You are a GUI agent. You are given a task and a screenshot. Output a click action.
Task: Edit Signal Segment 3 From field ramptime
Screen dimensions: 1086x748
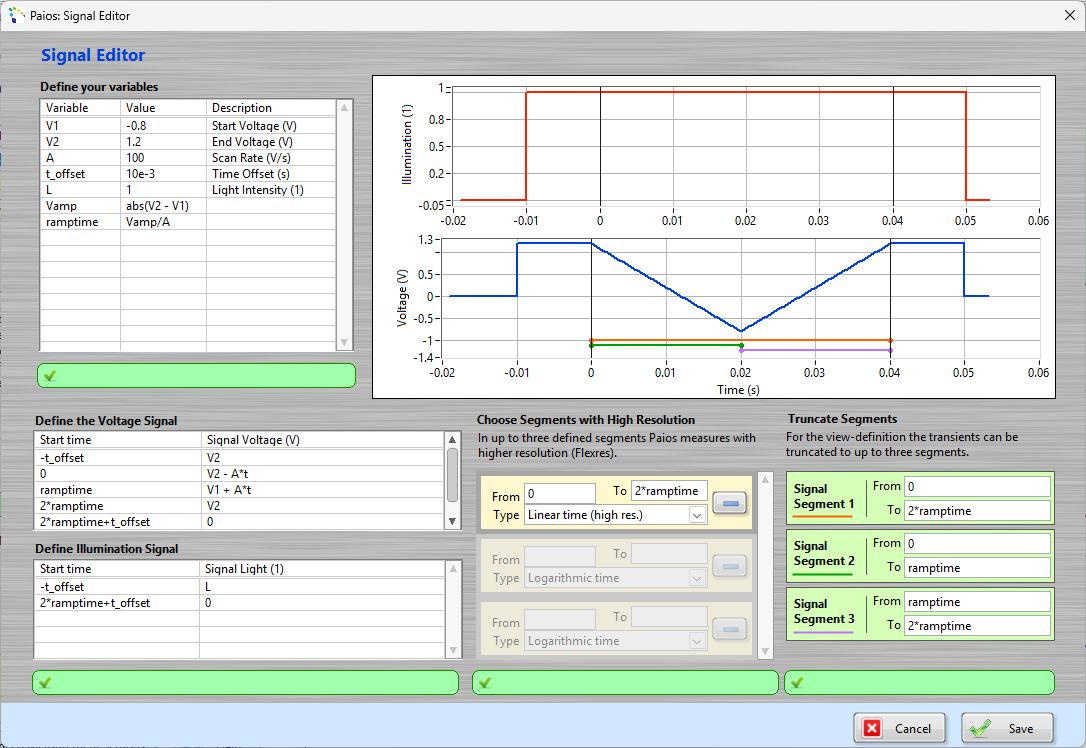pos(977,601)
